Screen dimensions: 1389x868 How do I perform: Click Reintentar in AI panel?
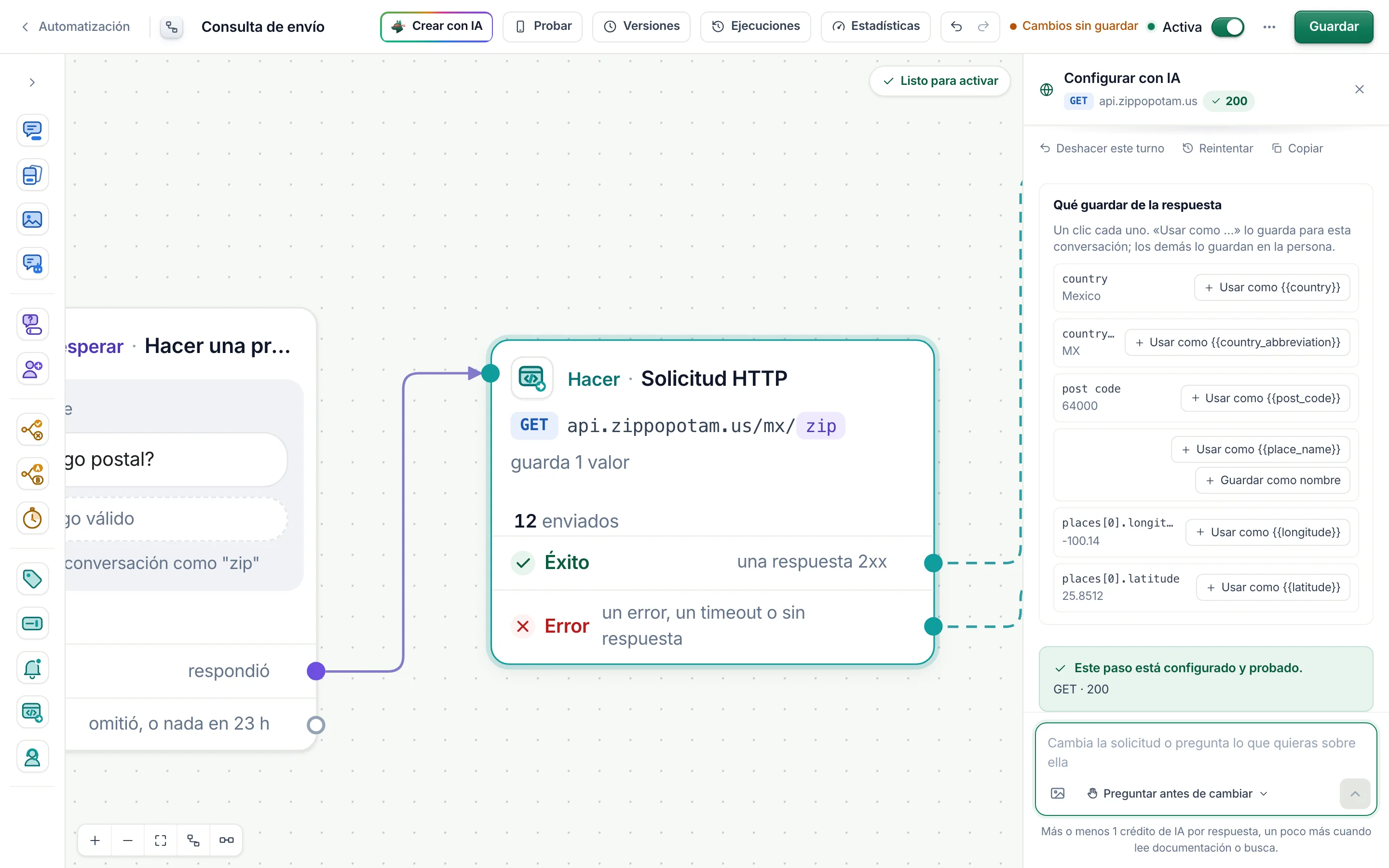(1217, 148)
